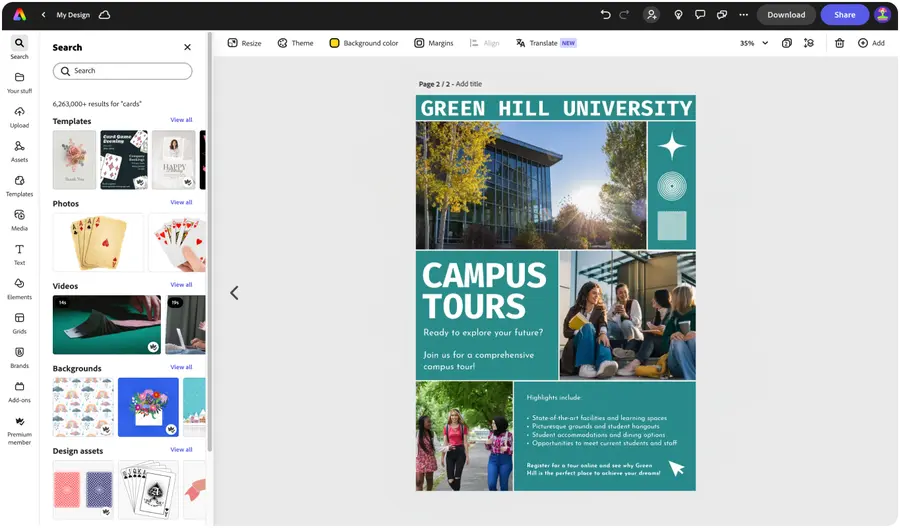Click the My Design document name

pos(73,15)
